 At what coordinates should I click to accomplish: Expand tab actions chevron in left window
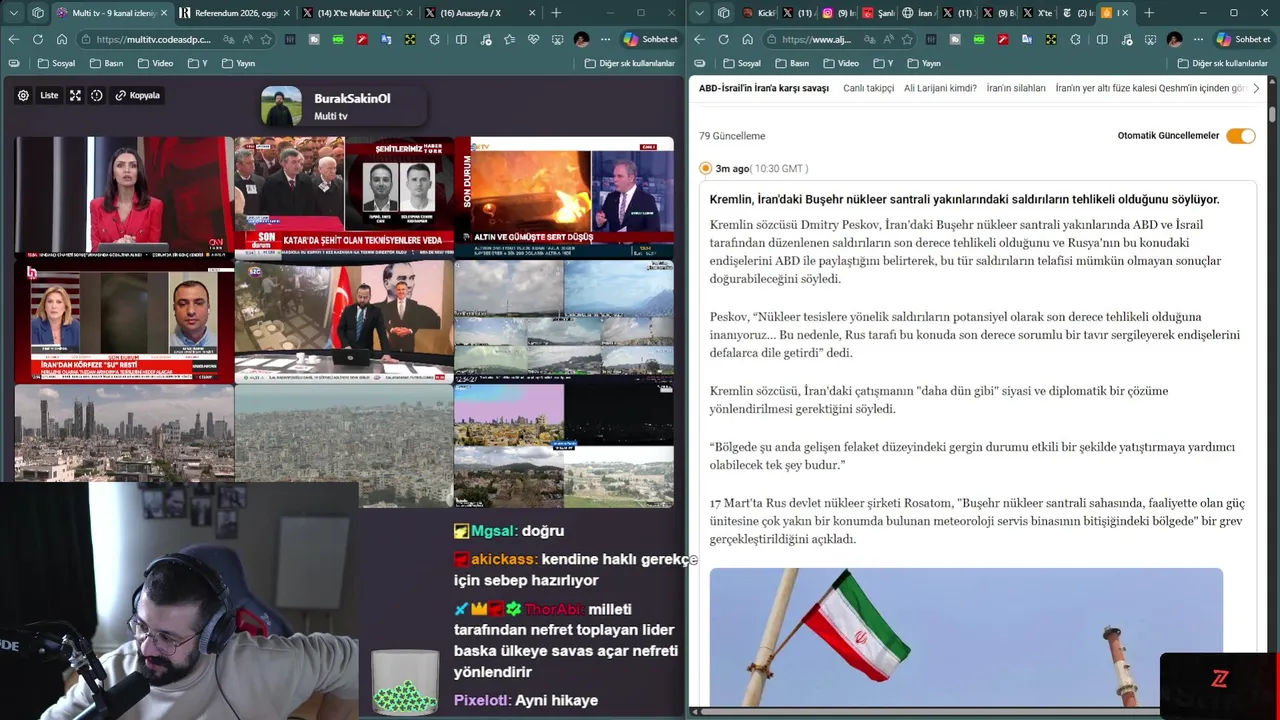click(13, 13)
